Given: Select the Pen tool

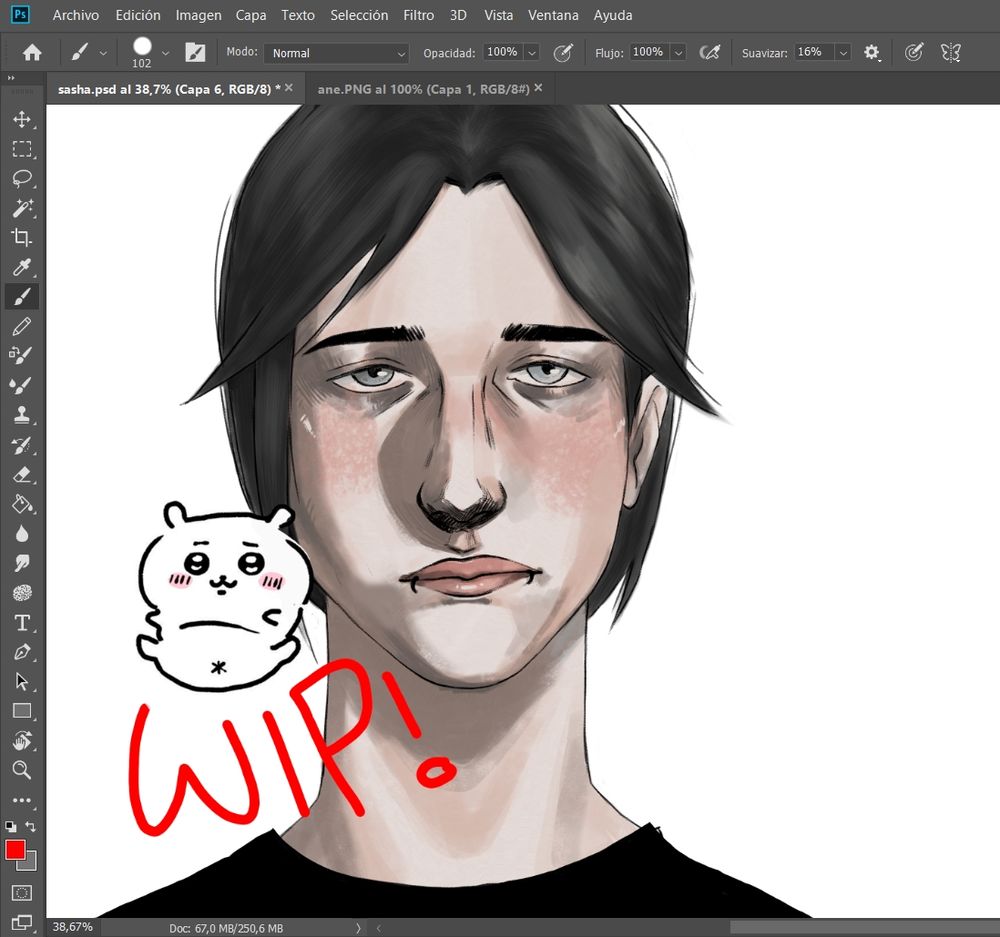Looking at the screenshot, I should click(x=22, y=652).
